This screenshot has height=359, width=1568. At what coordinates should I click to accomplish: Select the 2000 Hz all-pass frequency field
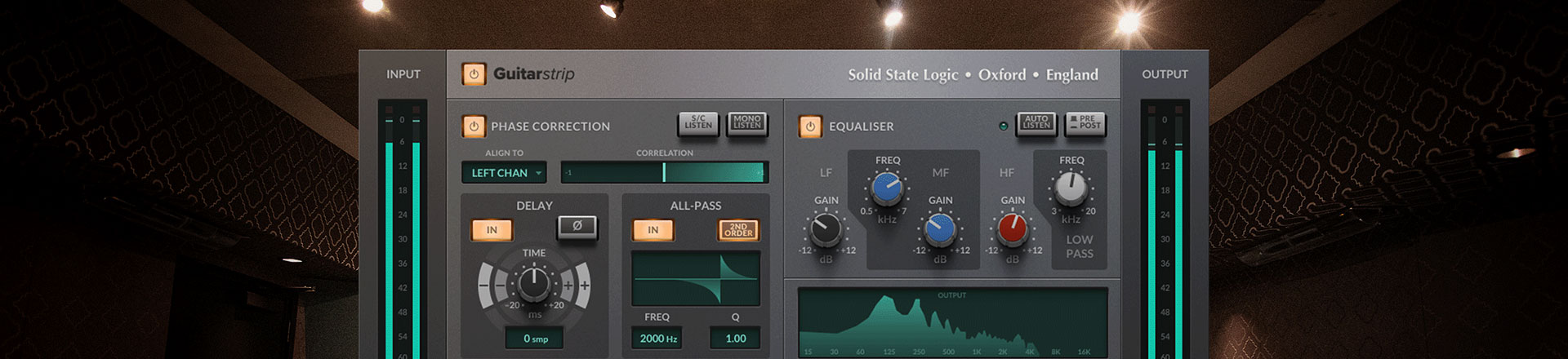657,339
